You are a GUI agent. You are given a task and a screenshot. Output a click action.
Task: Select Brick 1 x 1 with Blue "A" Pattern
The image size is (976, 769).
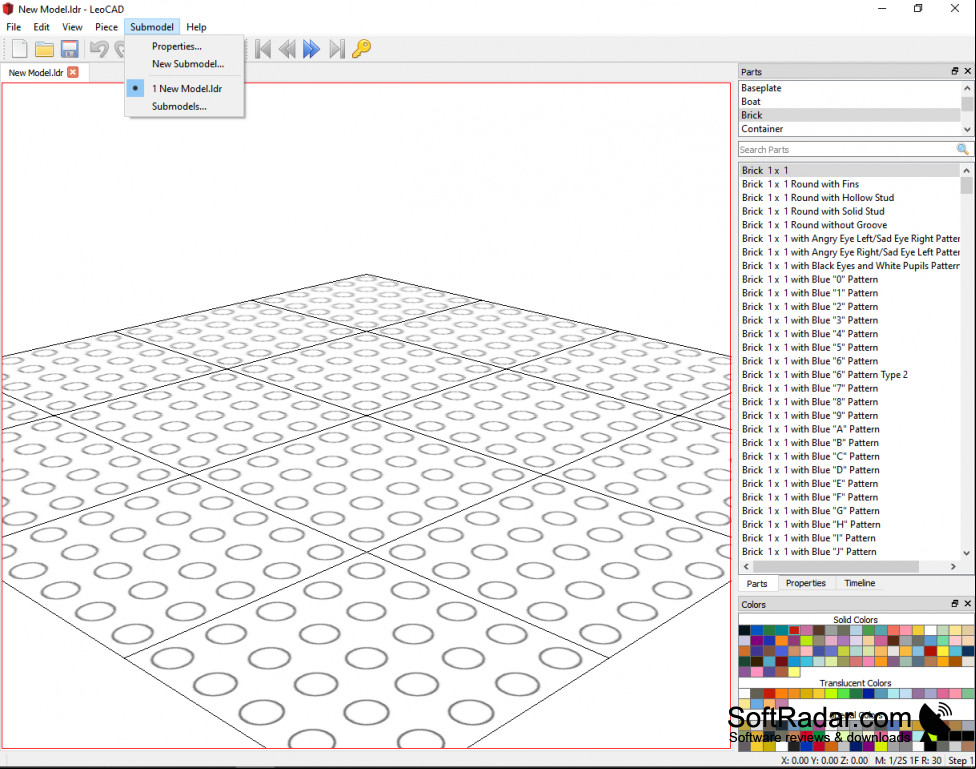coord(850,429)
